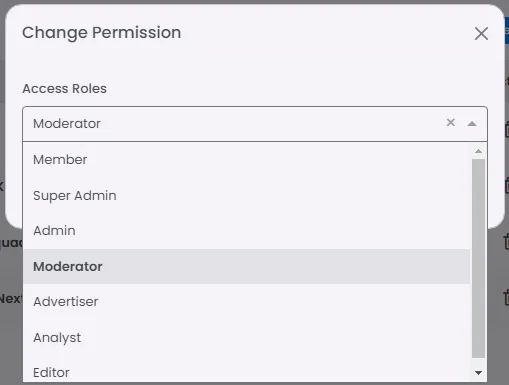This screenshot has height=385, width=509.
Task: Clear the selected Moderator role
Action: [450, 122]
